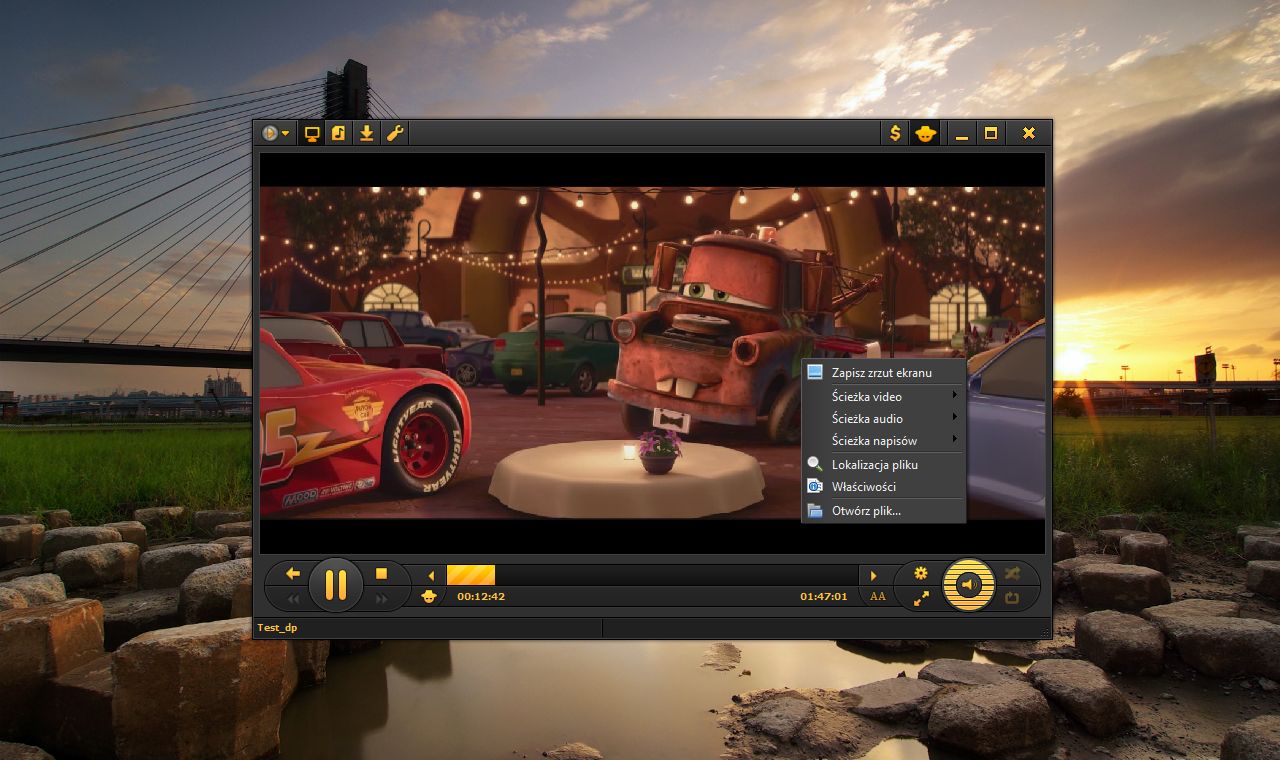Viewport: 1280px width, 760px height.
Task: Click the total duration 01:47:01
Action: tap(823, 597)
